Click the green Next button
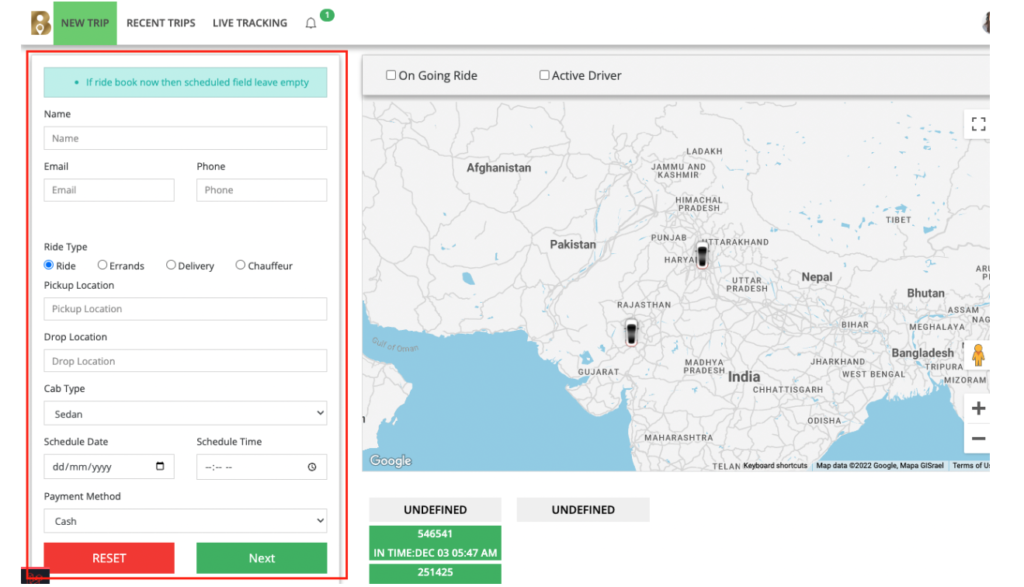This screenshot has width=1024, height=587. 262,558
